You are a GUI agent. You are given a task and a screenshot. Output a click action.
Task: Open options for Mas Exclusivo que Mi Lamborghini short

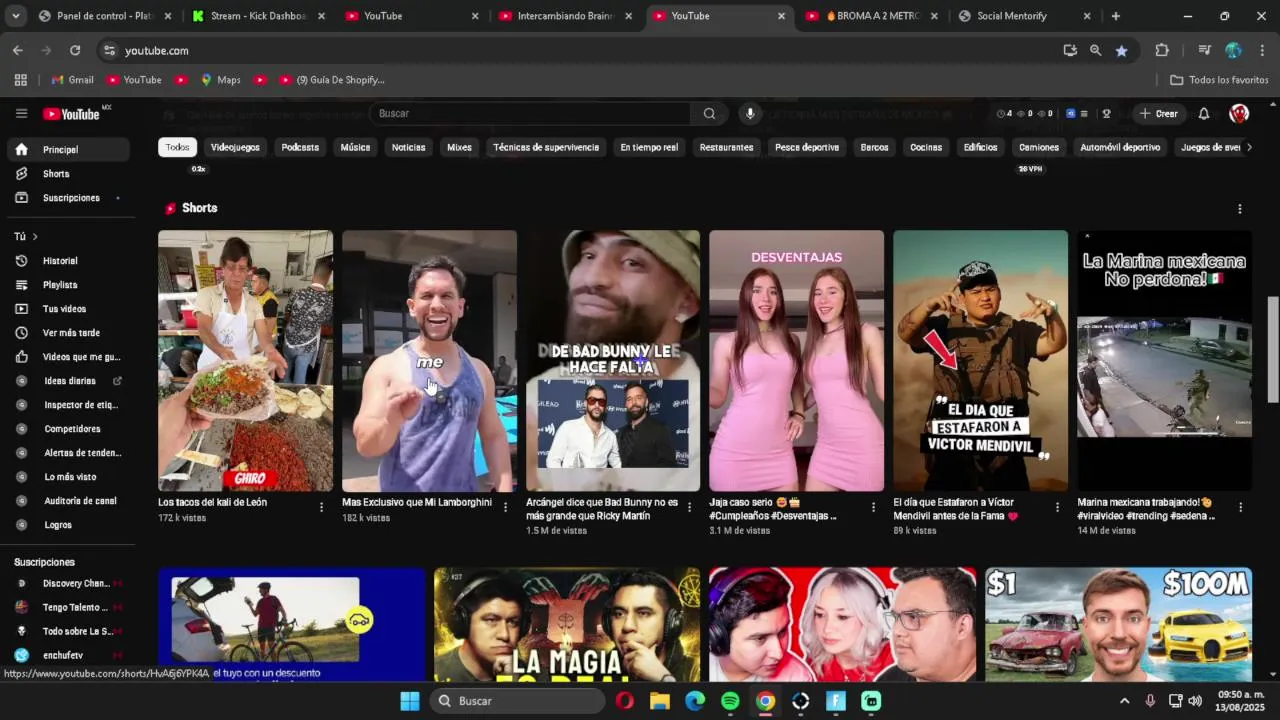tap(505, 508)
